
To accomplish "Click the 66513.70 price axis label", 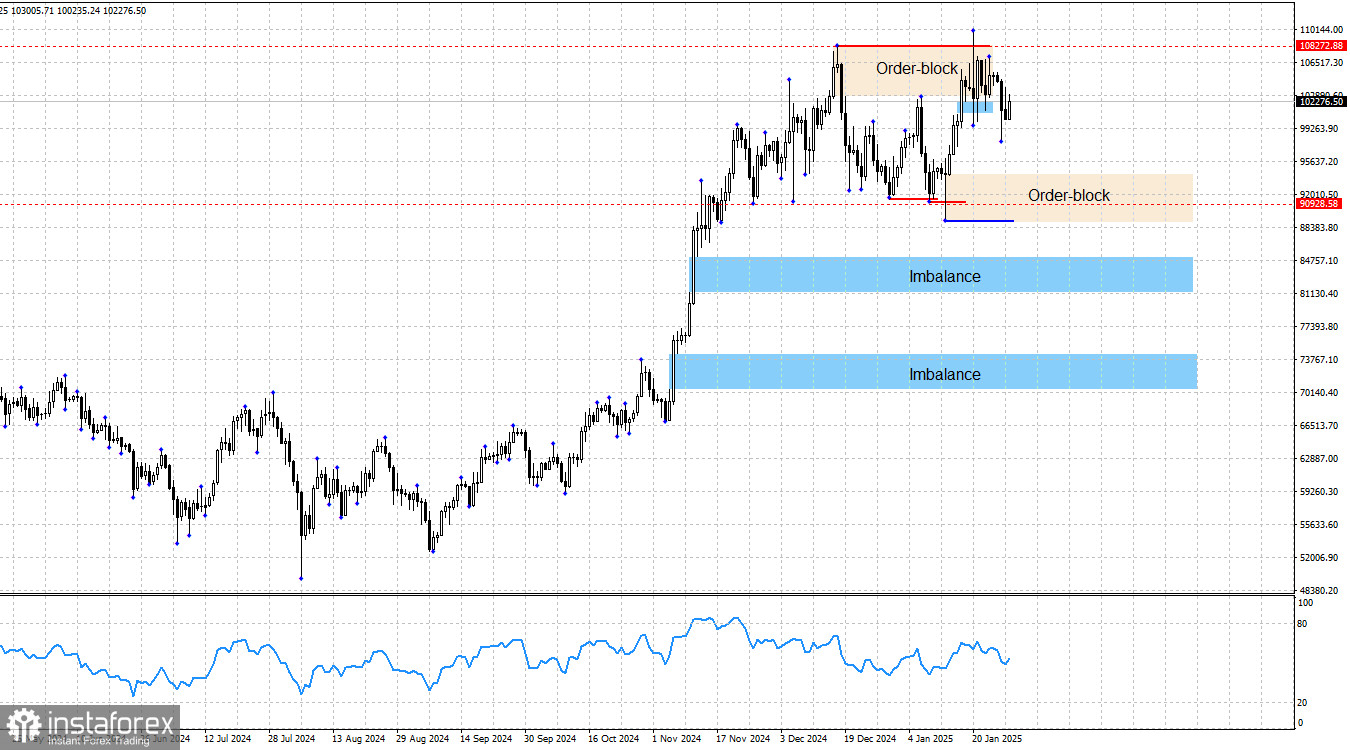I will point(1320,426).
